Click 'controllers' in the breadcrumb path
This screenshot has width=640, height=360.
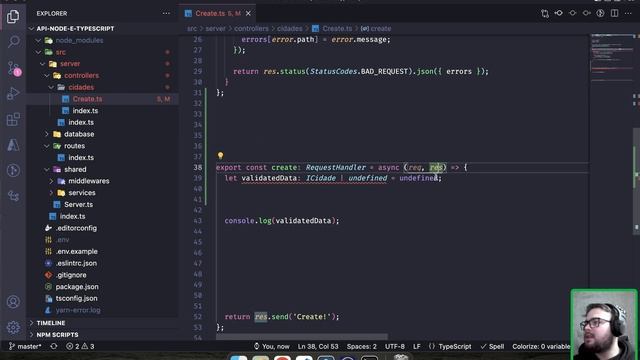pyautogui.click(x=251, y=29)
